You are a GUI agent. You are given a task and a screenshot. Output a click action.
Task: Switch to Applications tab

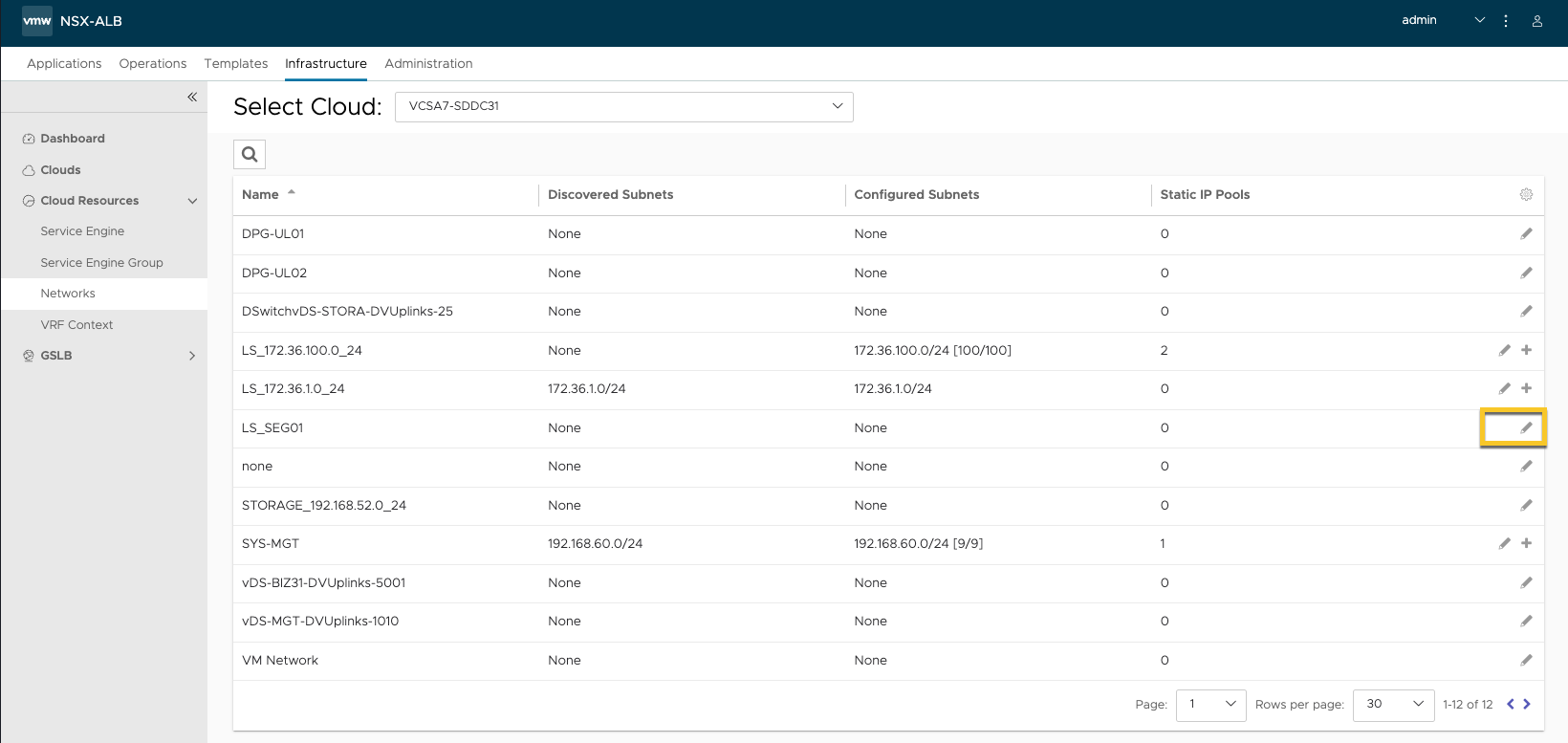[64, 63]
